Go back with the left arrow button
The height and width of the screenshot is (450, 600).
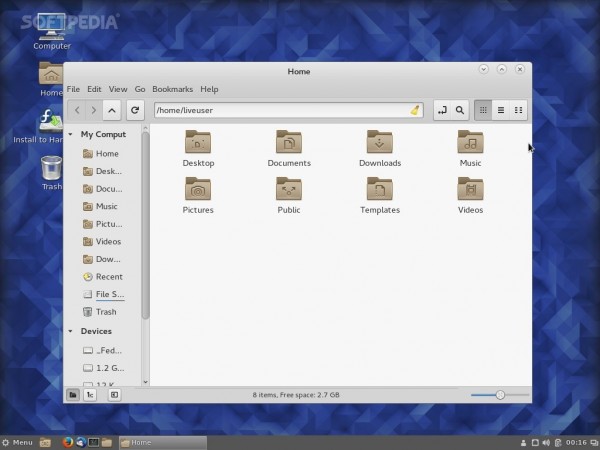[x=77, y=110]
